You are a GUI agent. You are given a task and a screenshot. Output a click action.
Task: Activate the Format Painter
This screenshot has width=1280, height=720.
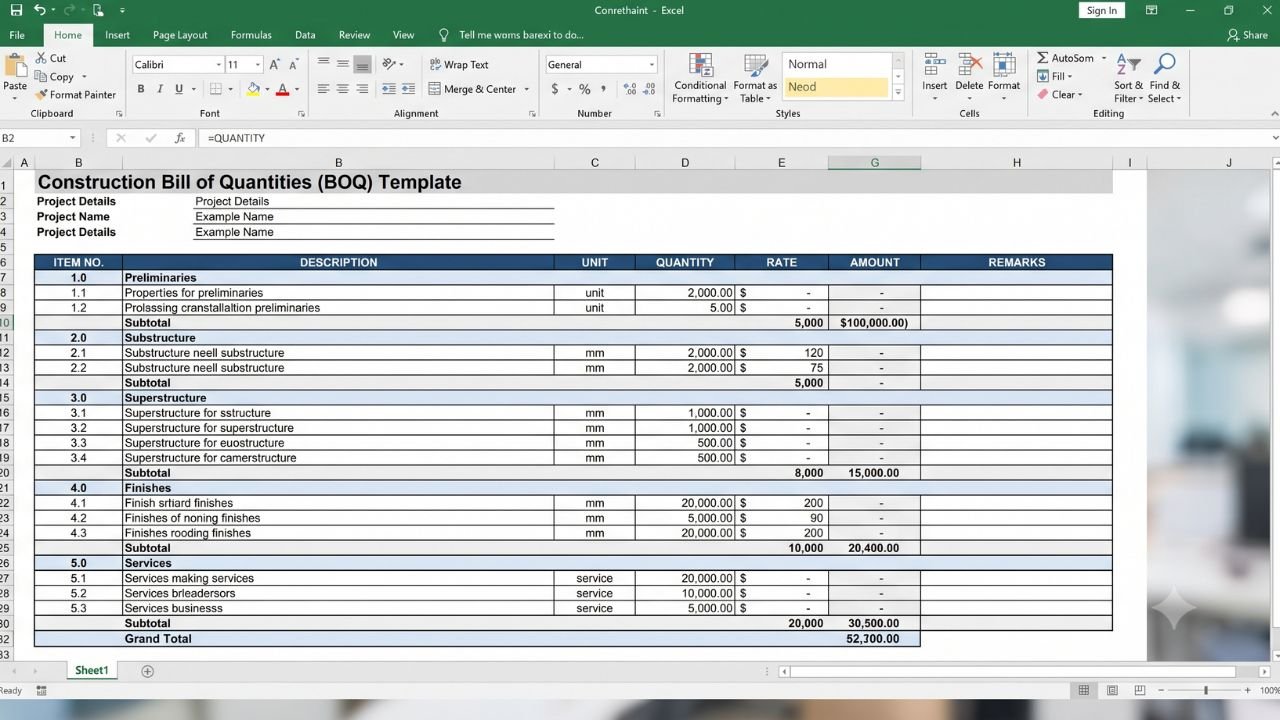75,95
